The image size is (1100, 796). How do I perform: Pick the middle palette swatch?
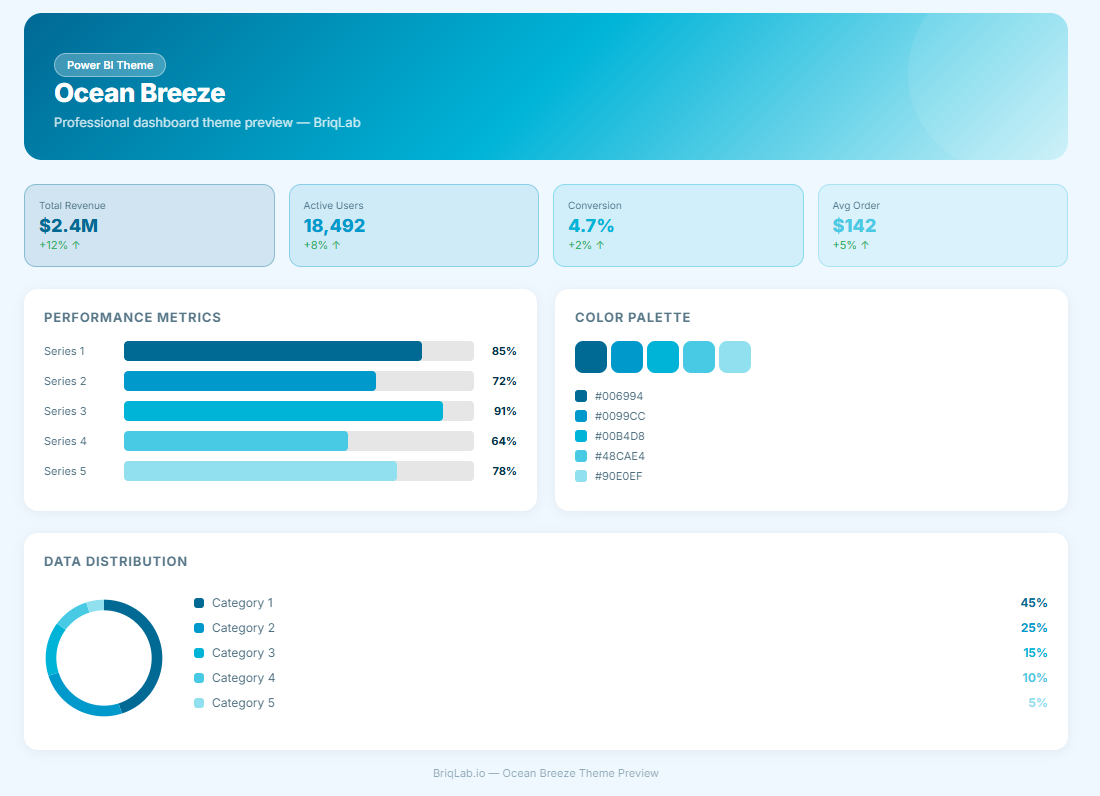pos(663,357)
